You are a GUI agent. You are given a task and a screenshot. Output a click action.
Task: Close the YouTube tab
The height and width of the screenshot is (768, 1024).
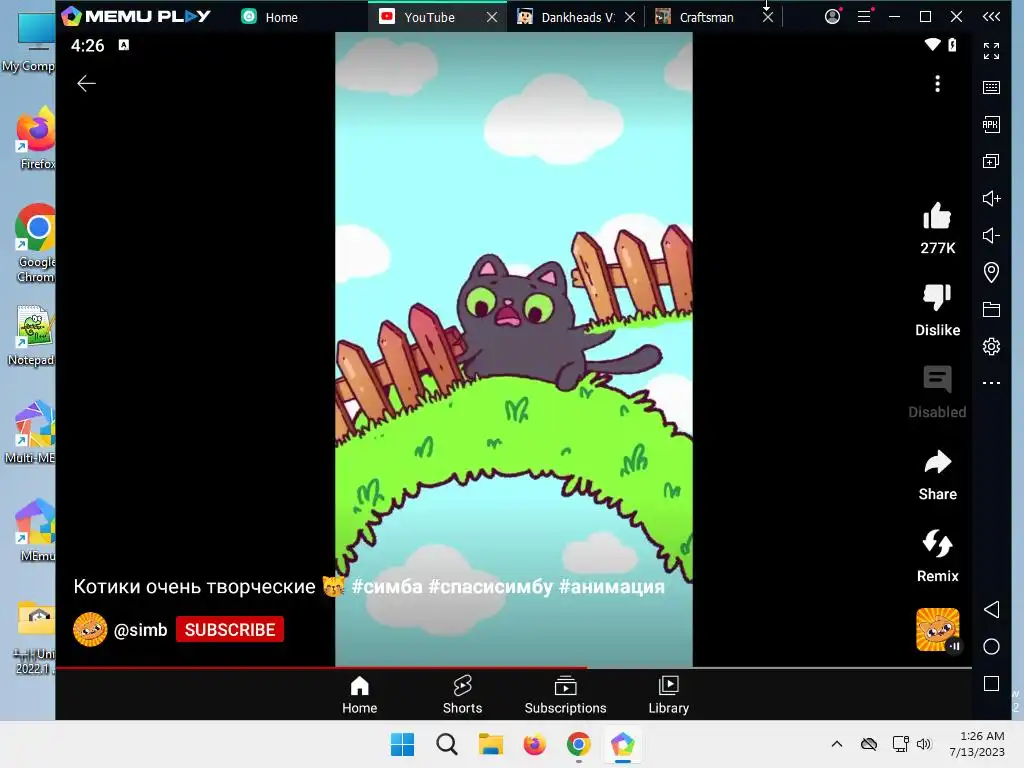(x=492, y=18)
